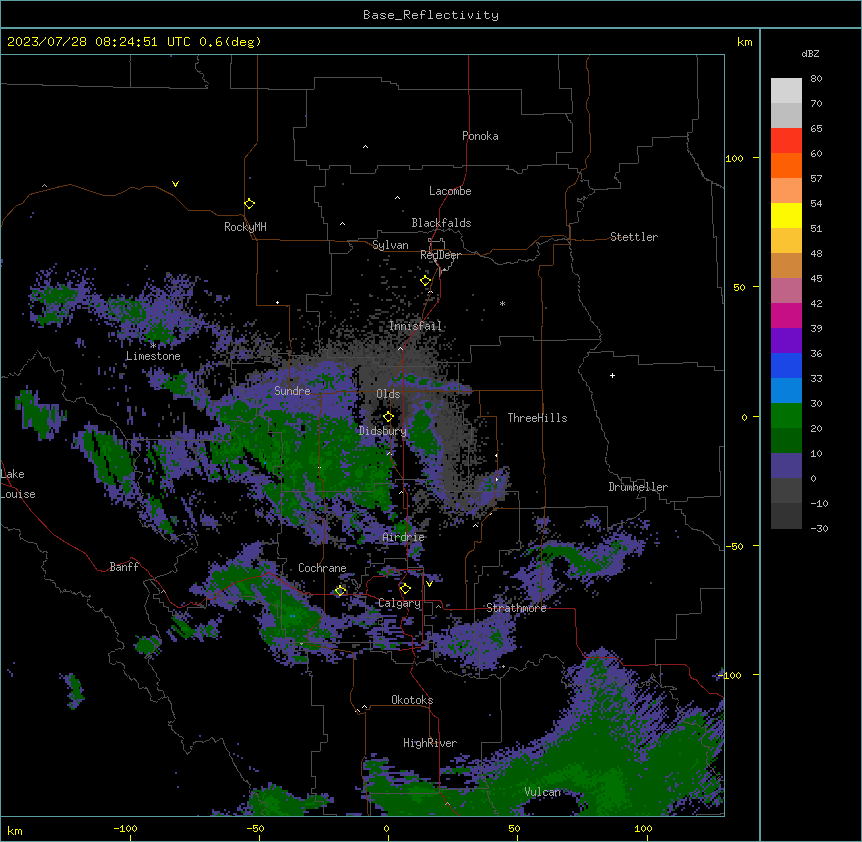Click the -50 tick label on right axis
862x842 pixels.
tap(734, 546)
